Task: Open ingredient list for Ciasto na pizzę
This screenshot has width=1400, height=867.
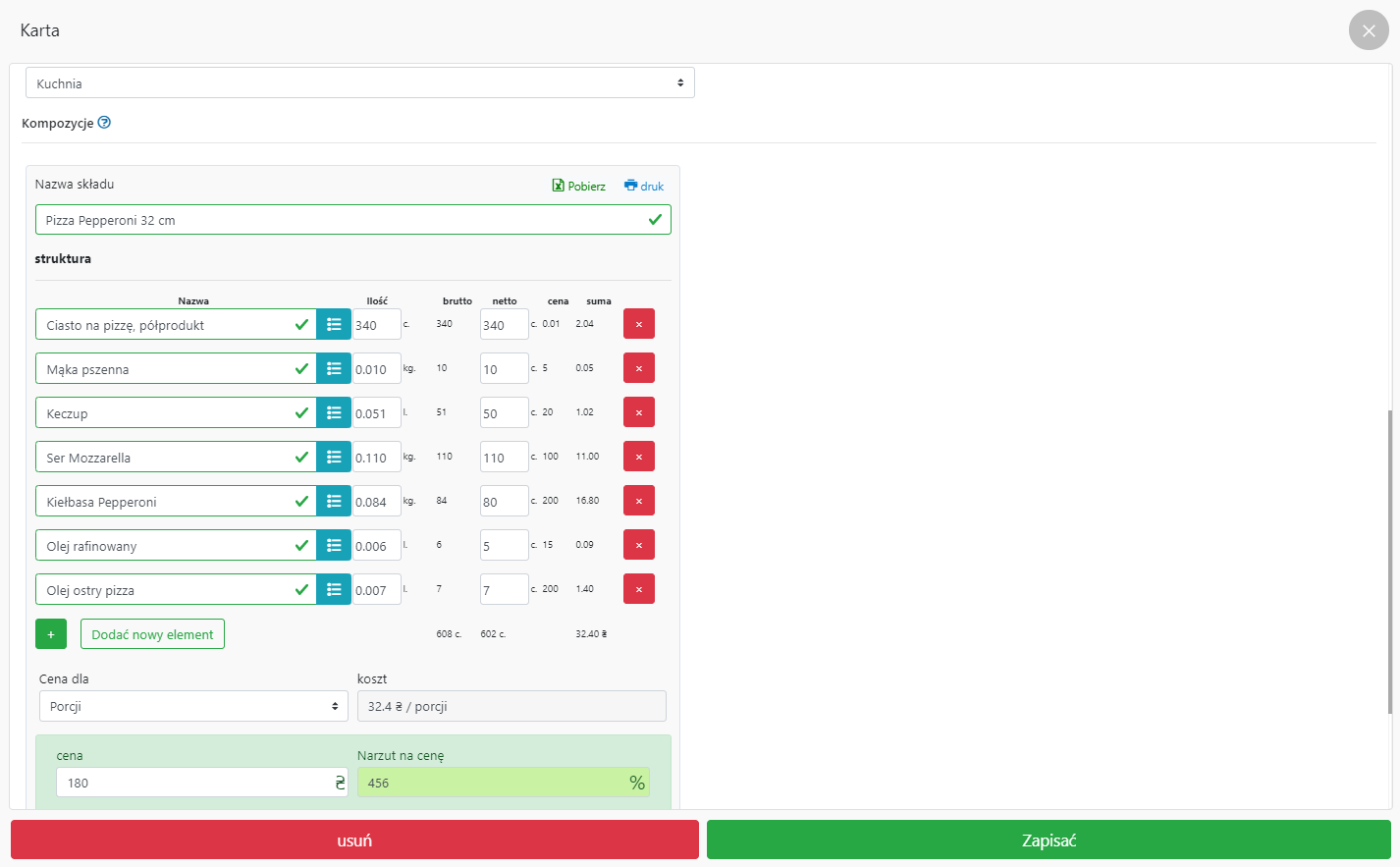Action: 334,325
